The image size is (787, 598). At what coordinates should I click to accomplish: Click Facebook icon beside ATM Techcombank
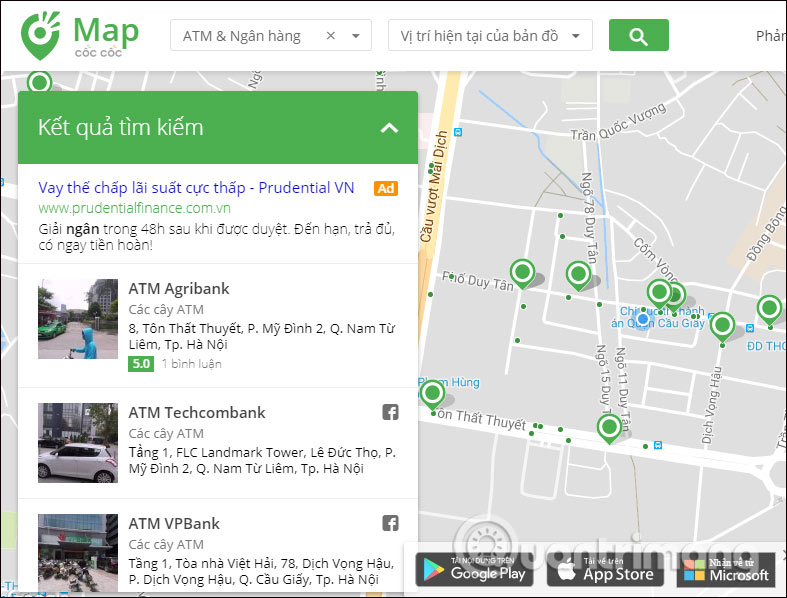(391, 412)
